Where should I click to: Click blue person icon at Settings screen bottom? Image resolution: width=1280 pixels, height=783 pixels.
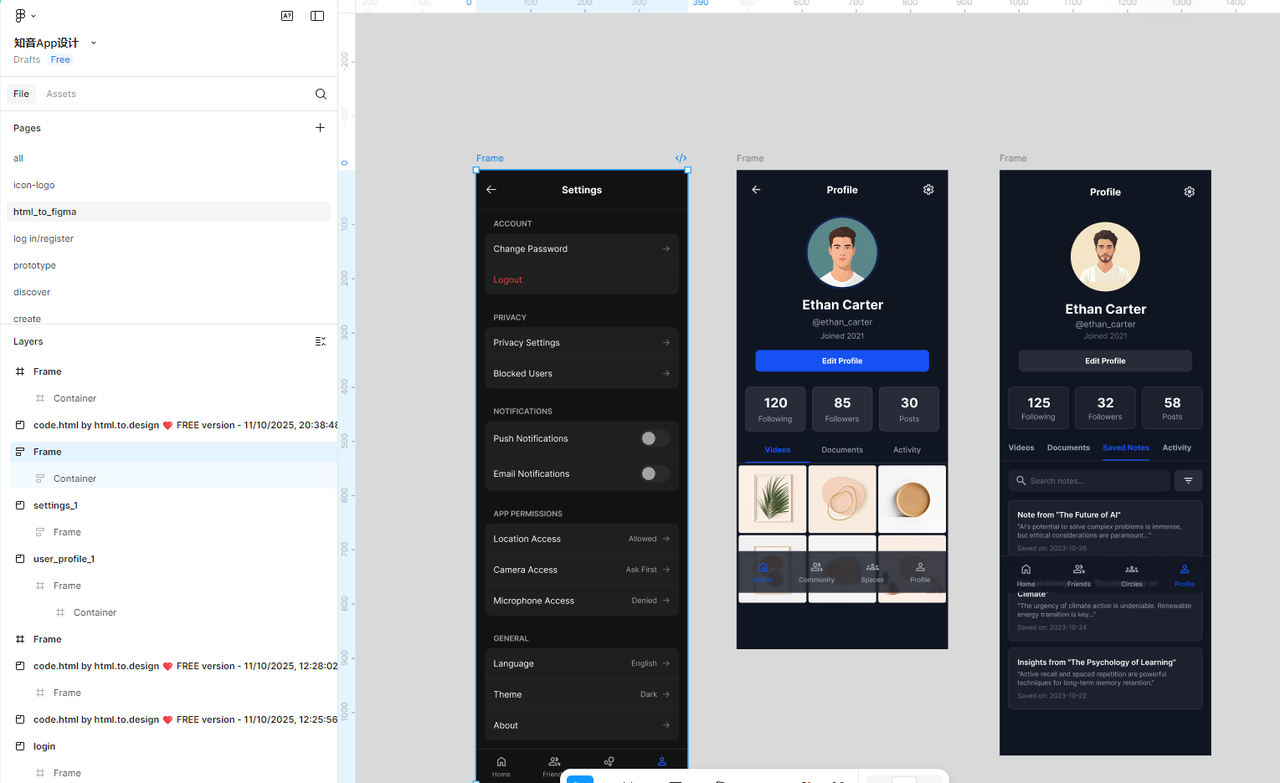coord(661,762)
